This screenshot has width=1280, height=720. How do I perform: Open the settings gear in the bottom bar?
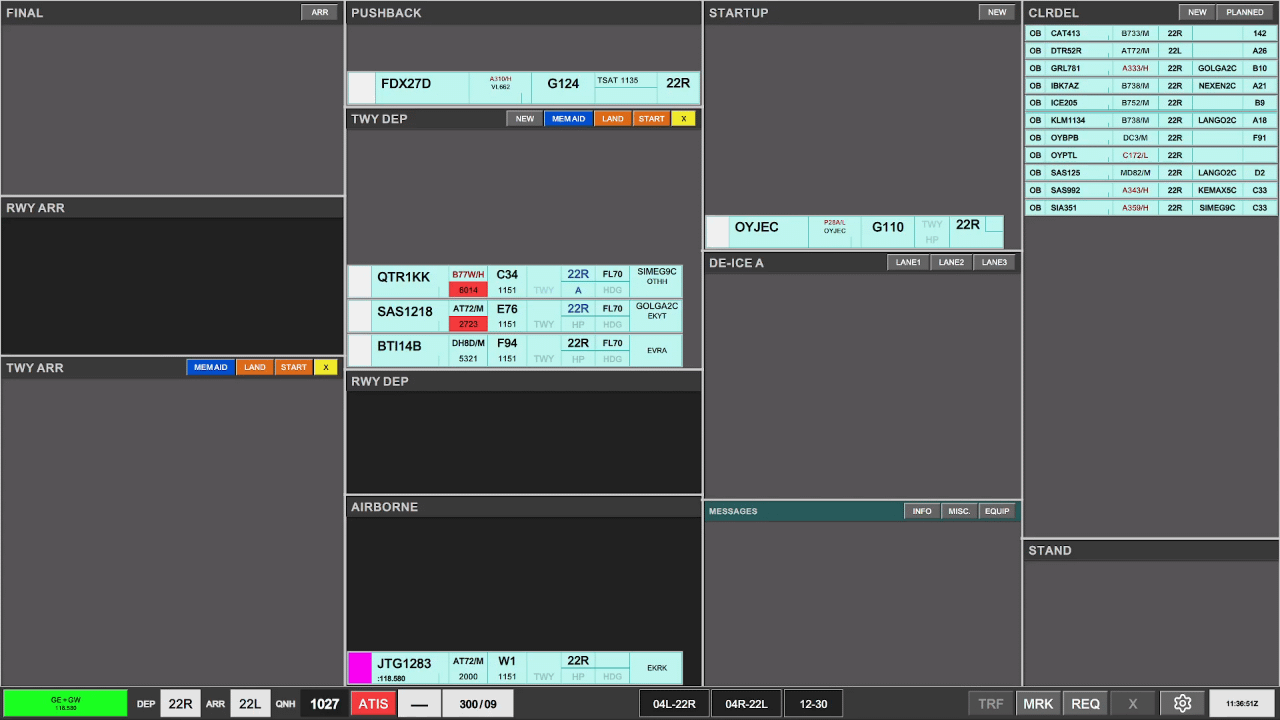[1182, 703]
